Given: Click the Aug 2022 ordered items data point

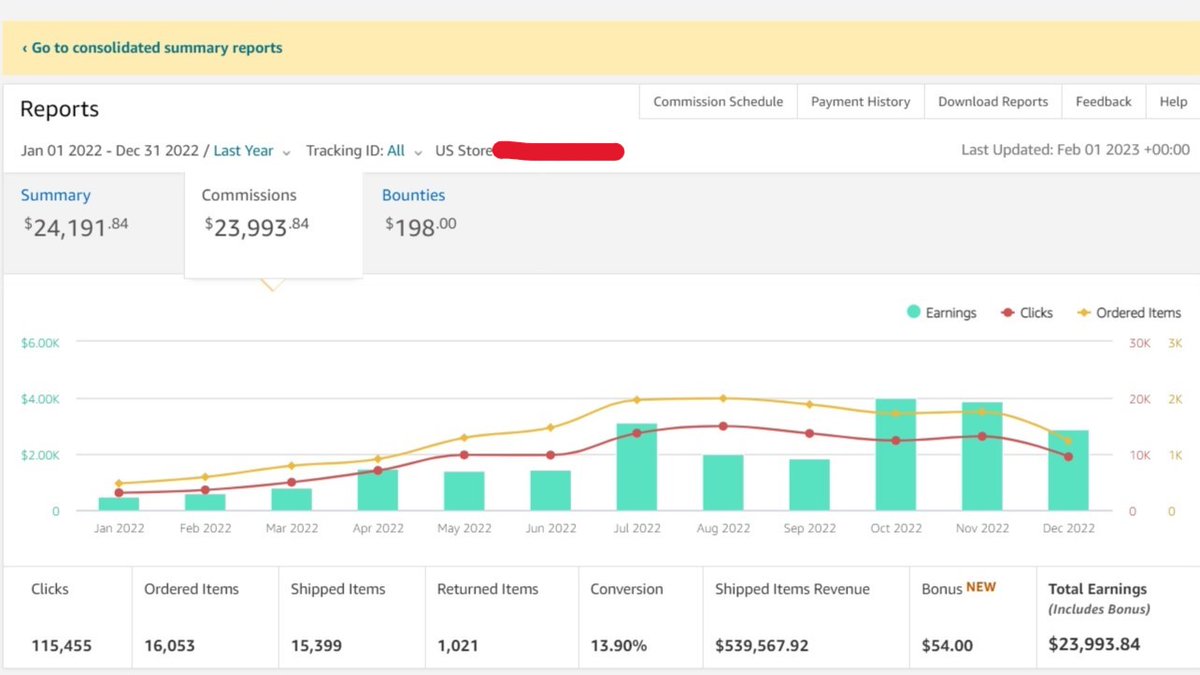Looking at the screenshot, I should coord(723,398).
